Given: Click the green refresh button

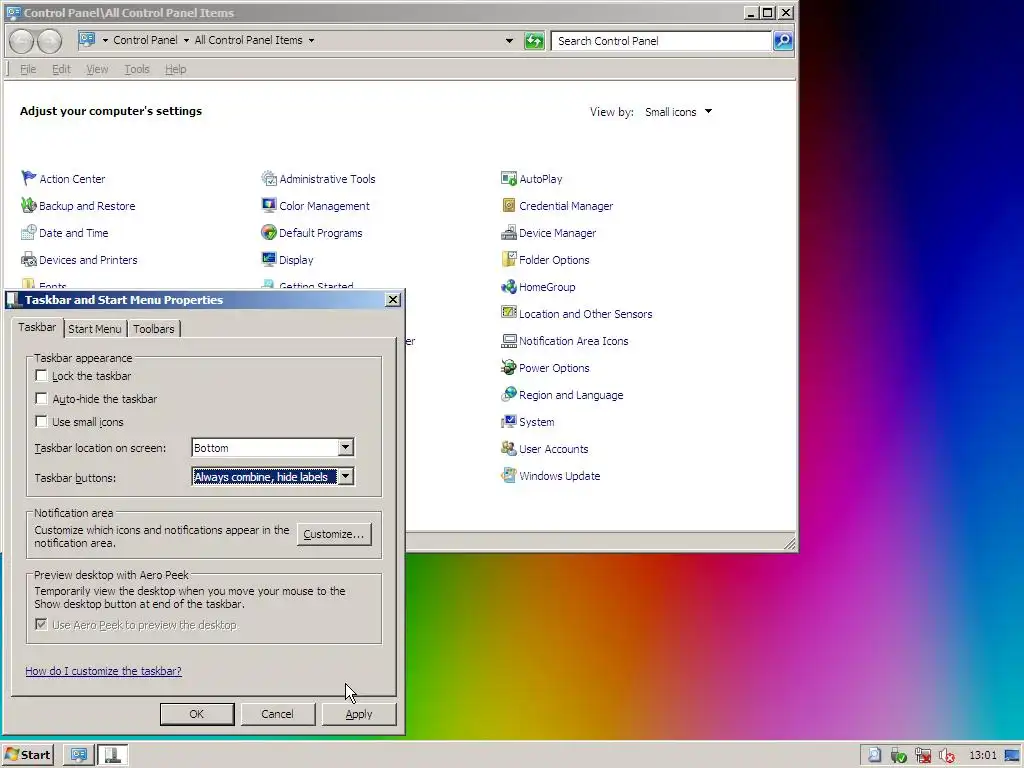Looking at the screenshot, I should pyautogui.click(x=534, y=40).
